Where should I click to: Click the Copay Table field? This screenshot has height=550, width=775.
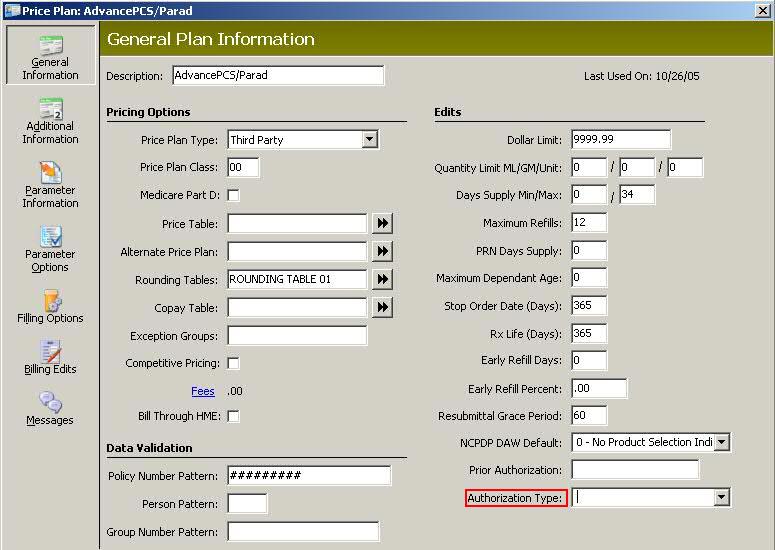pos(297,307)
